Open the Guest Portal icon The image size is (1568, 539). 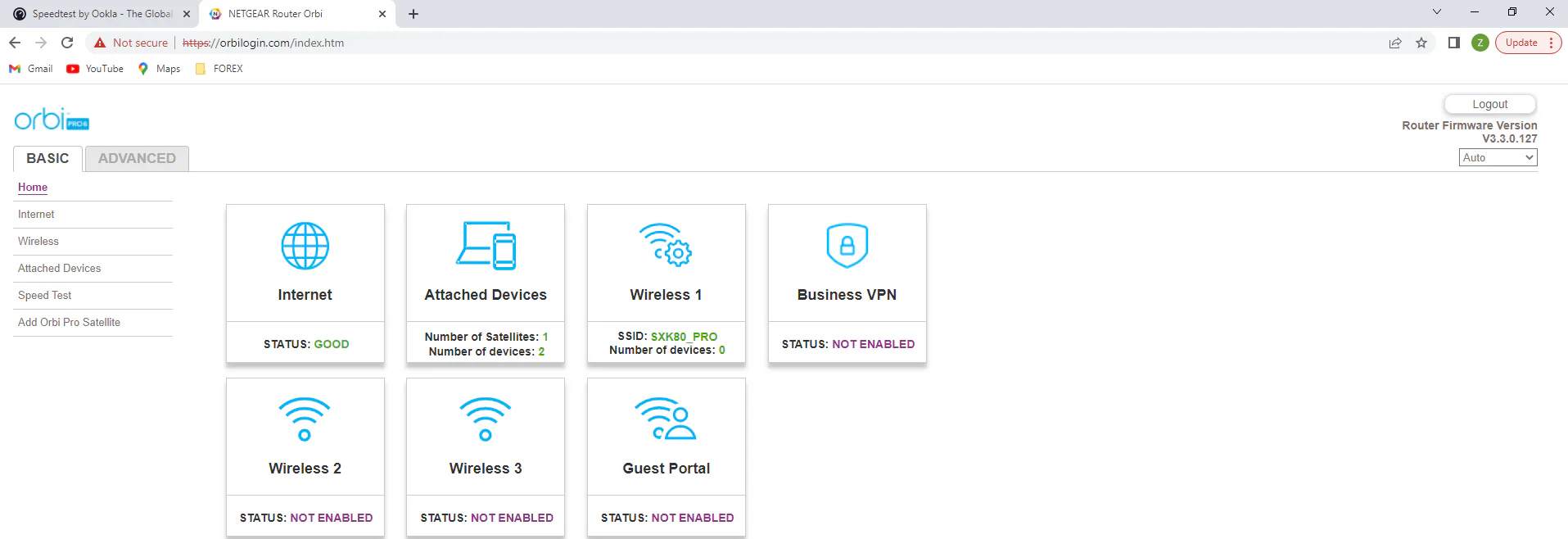coord(666,419)
